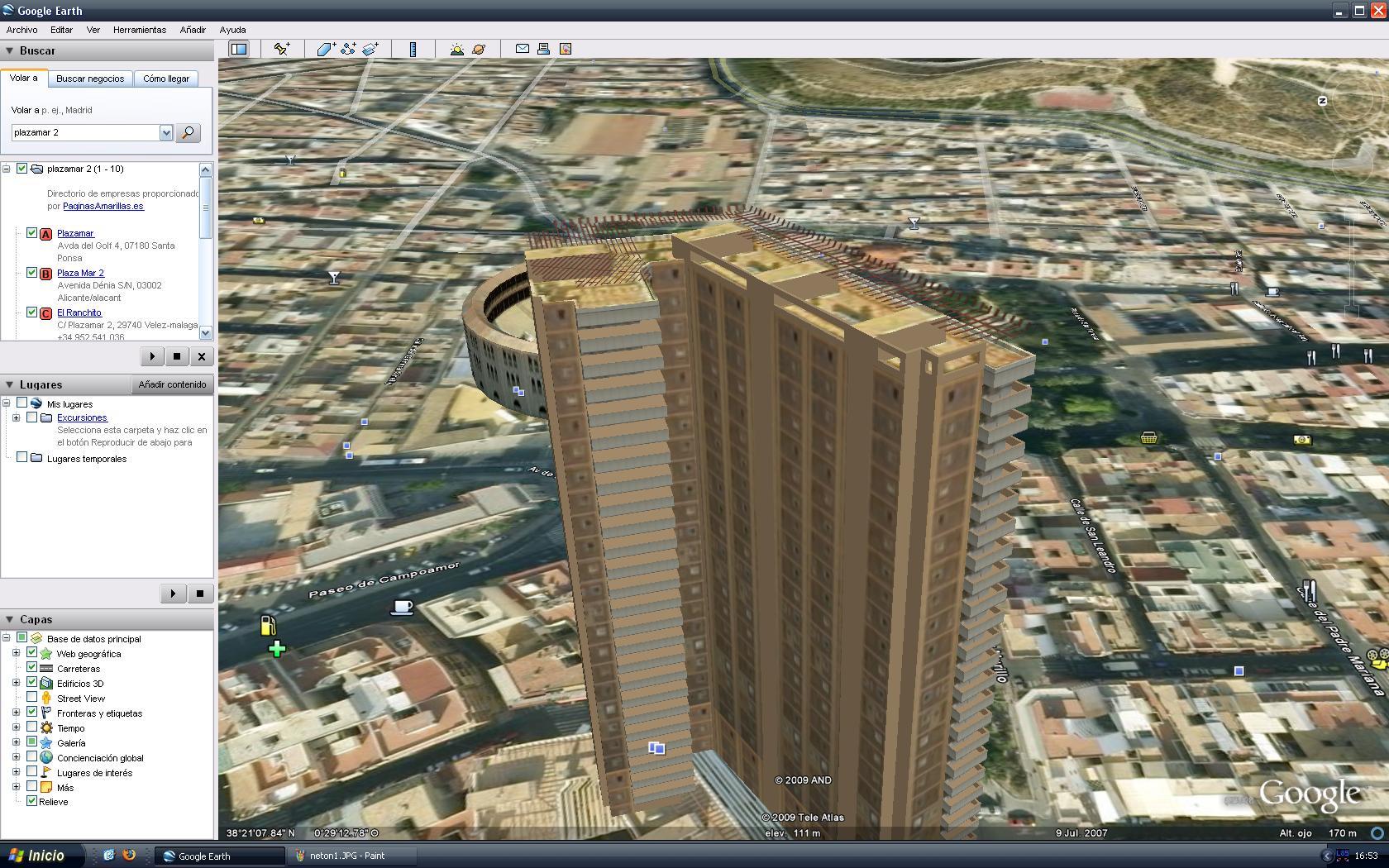Image resolution: width=1389 pixels, height=868 pixels.
Task: Open the Plaza Mar 2 result link
Action: pyautogui.click(x=80, y=273)
